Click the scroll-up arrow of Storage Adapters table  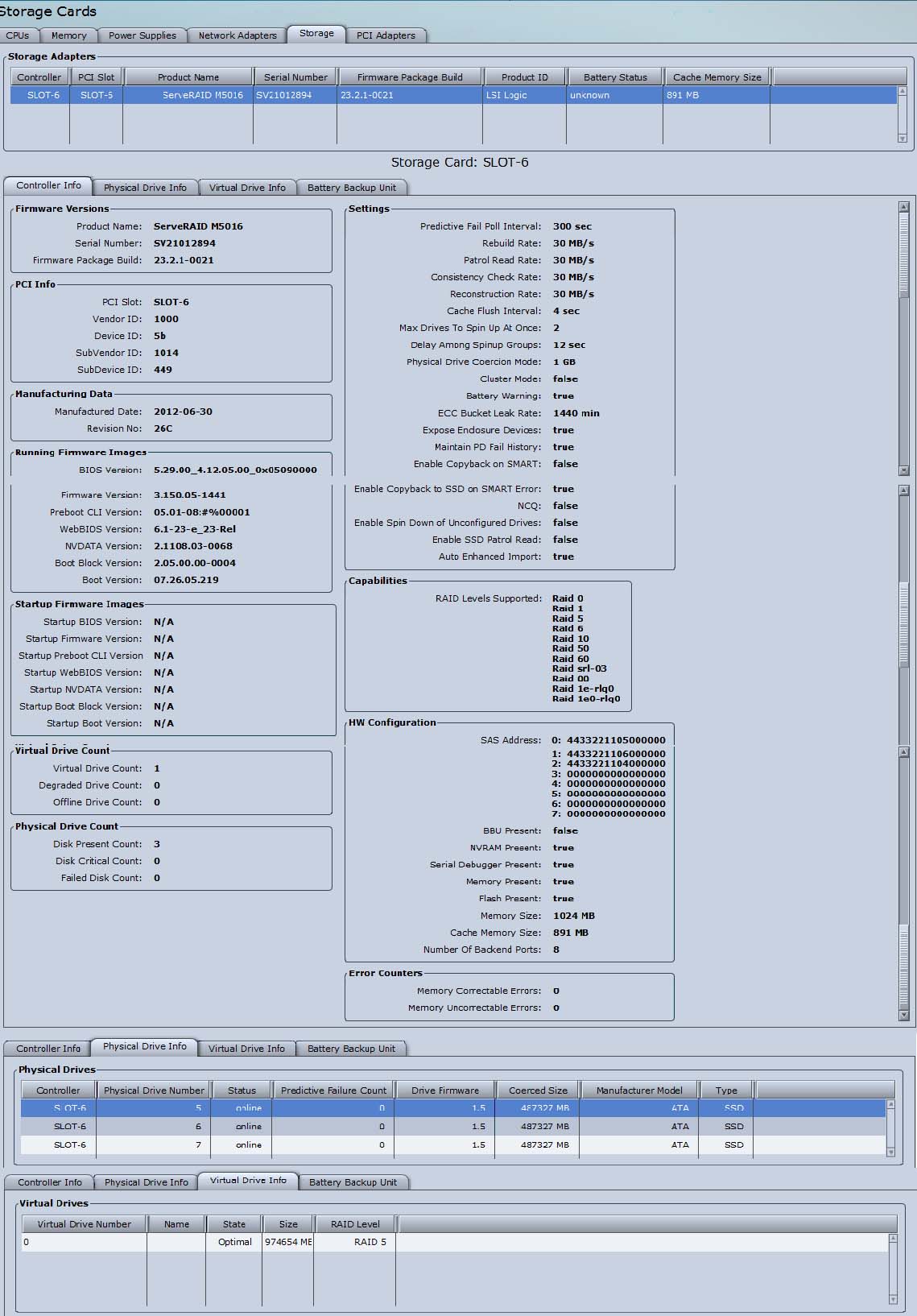[902, 90]
